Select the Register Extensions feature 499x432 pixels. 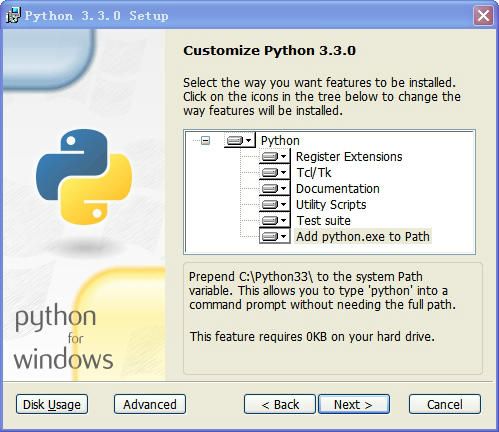[x=349, y=157]
